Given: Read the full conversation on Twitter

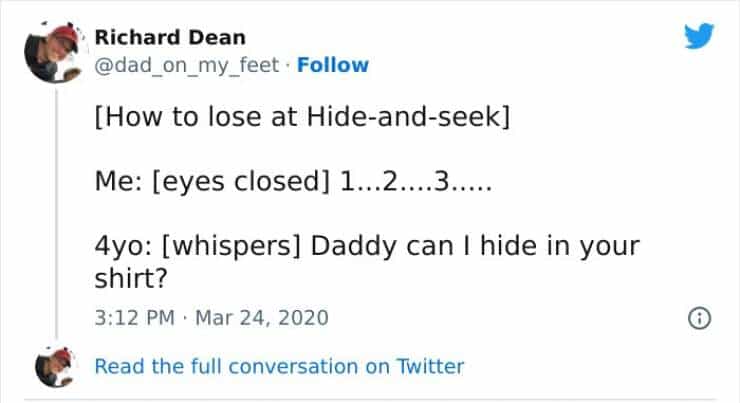Looking at the screenshot, I should tap(279, 366).
